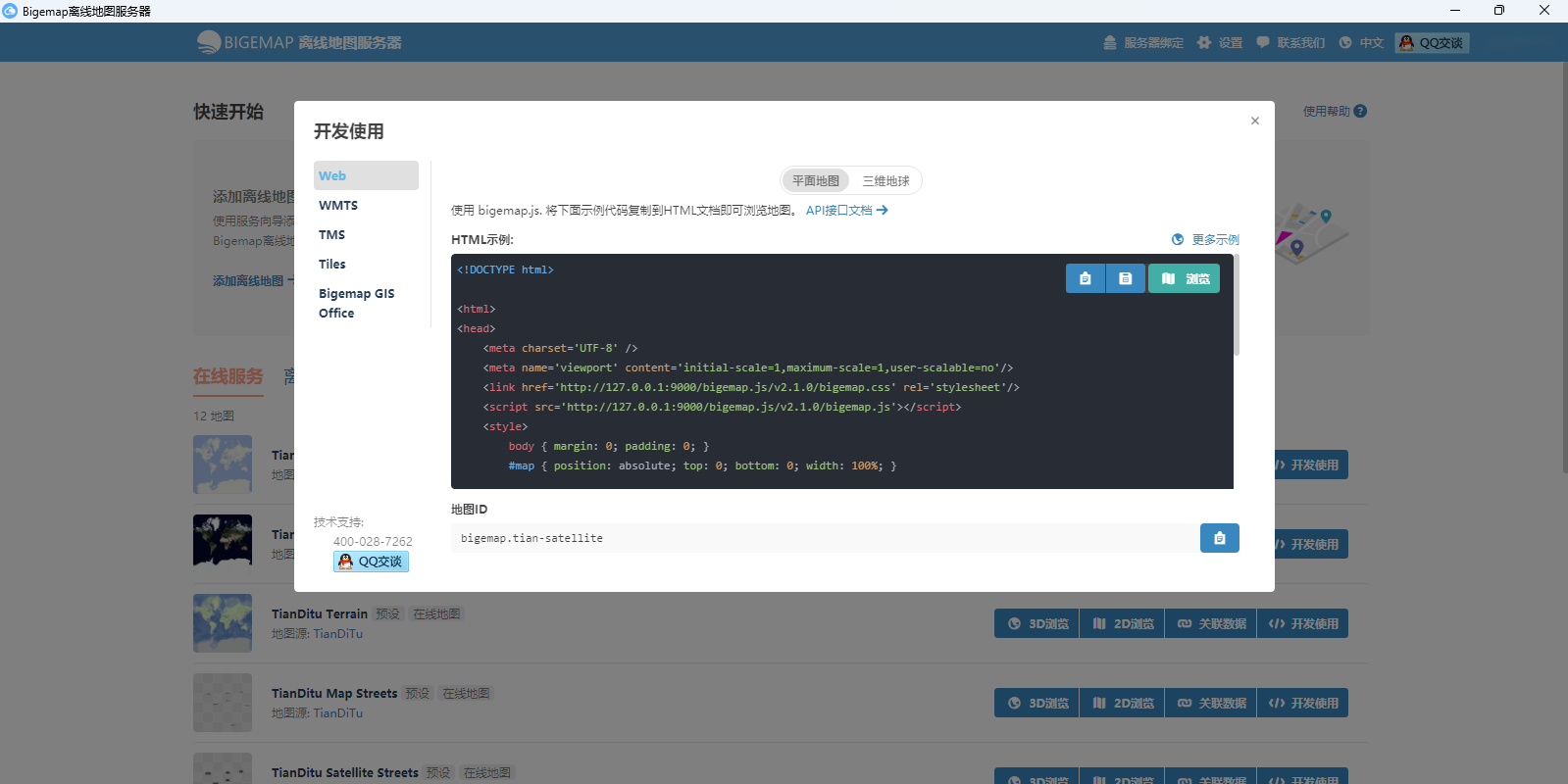
Task: Click the 地图ID text field
Action: 824,538
